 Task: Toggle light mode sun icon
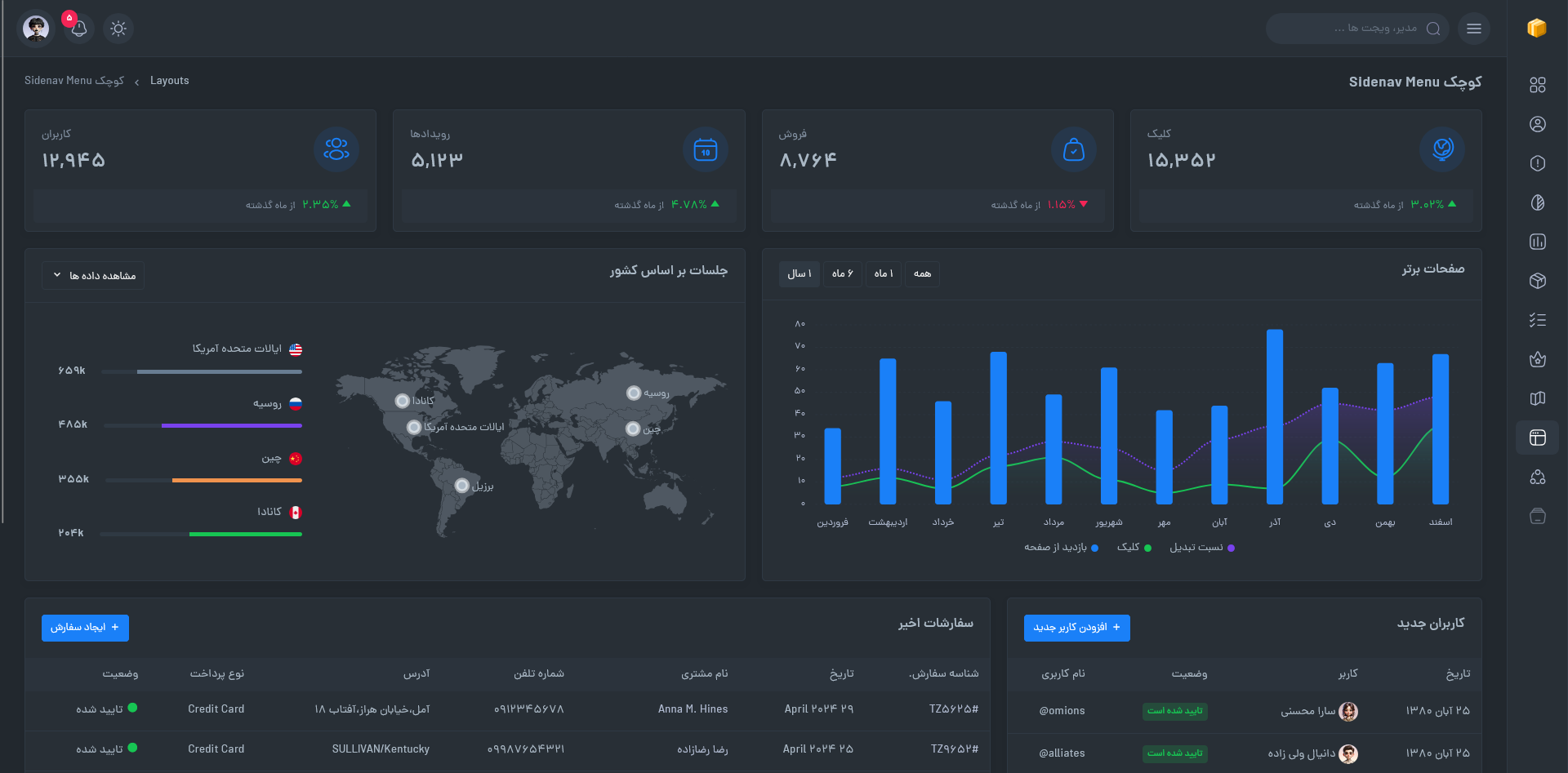[x=118, y=29]
